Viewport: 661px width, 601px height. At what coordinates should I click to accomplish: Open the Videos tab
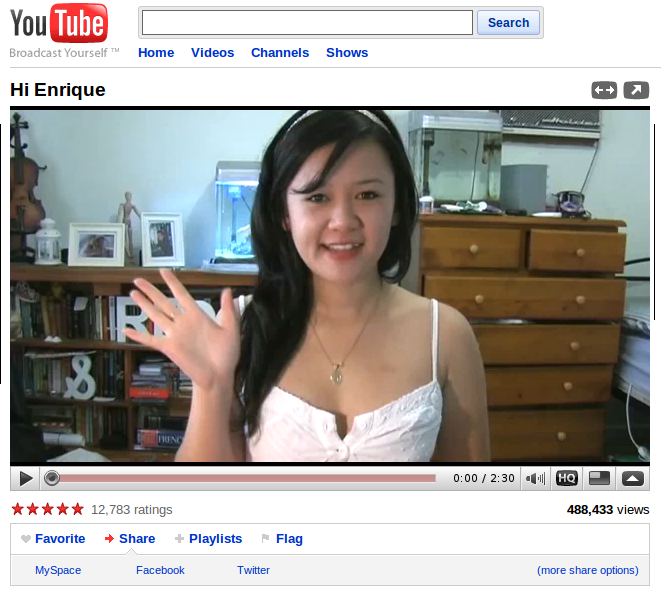coord(212,53)
